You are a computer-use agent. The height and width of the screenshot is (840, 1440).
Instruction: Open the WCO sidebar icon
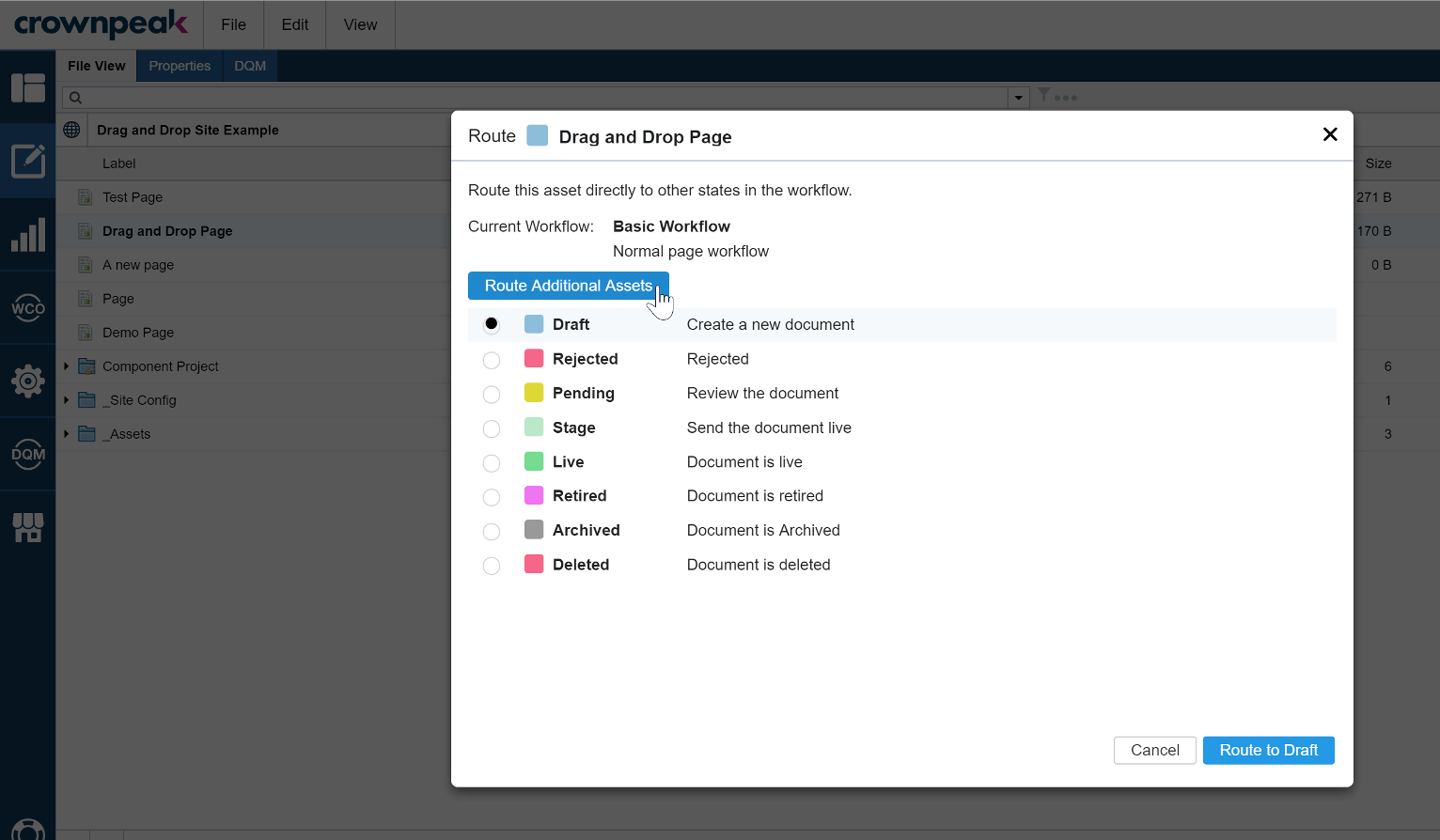pos(28,308)
